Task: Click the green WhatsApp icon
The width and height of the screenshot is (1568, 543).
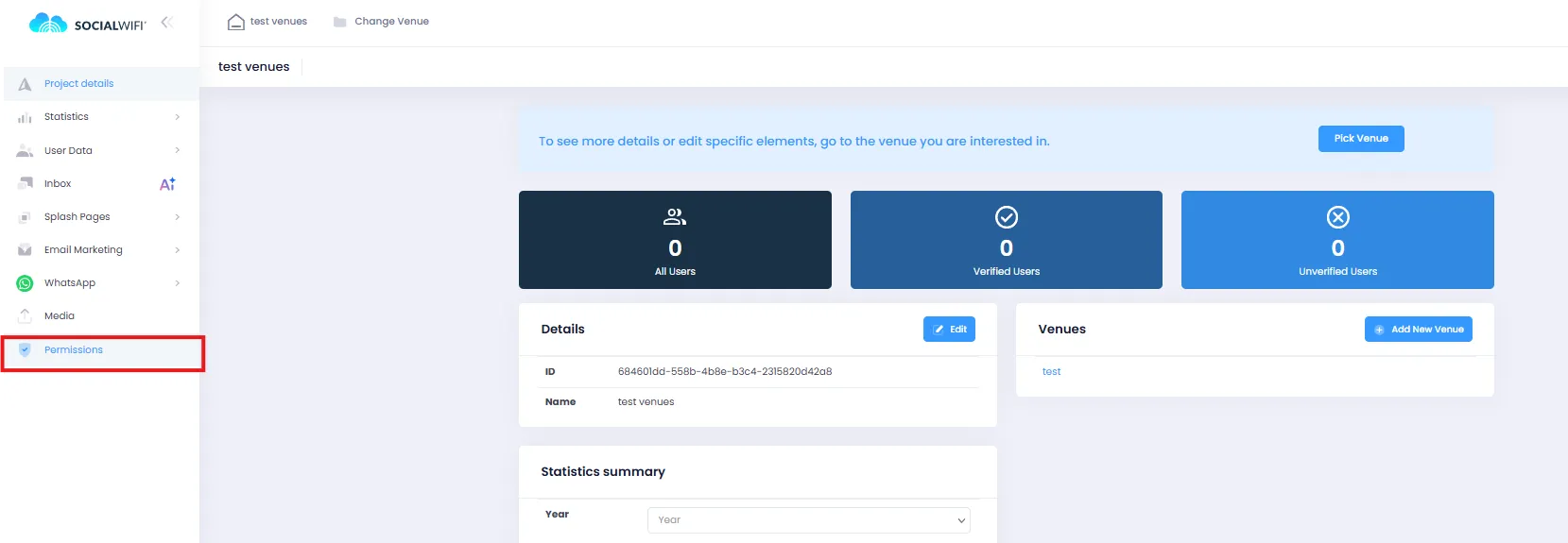Action: (26, 283)
